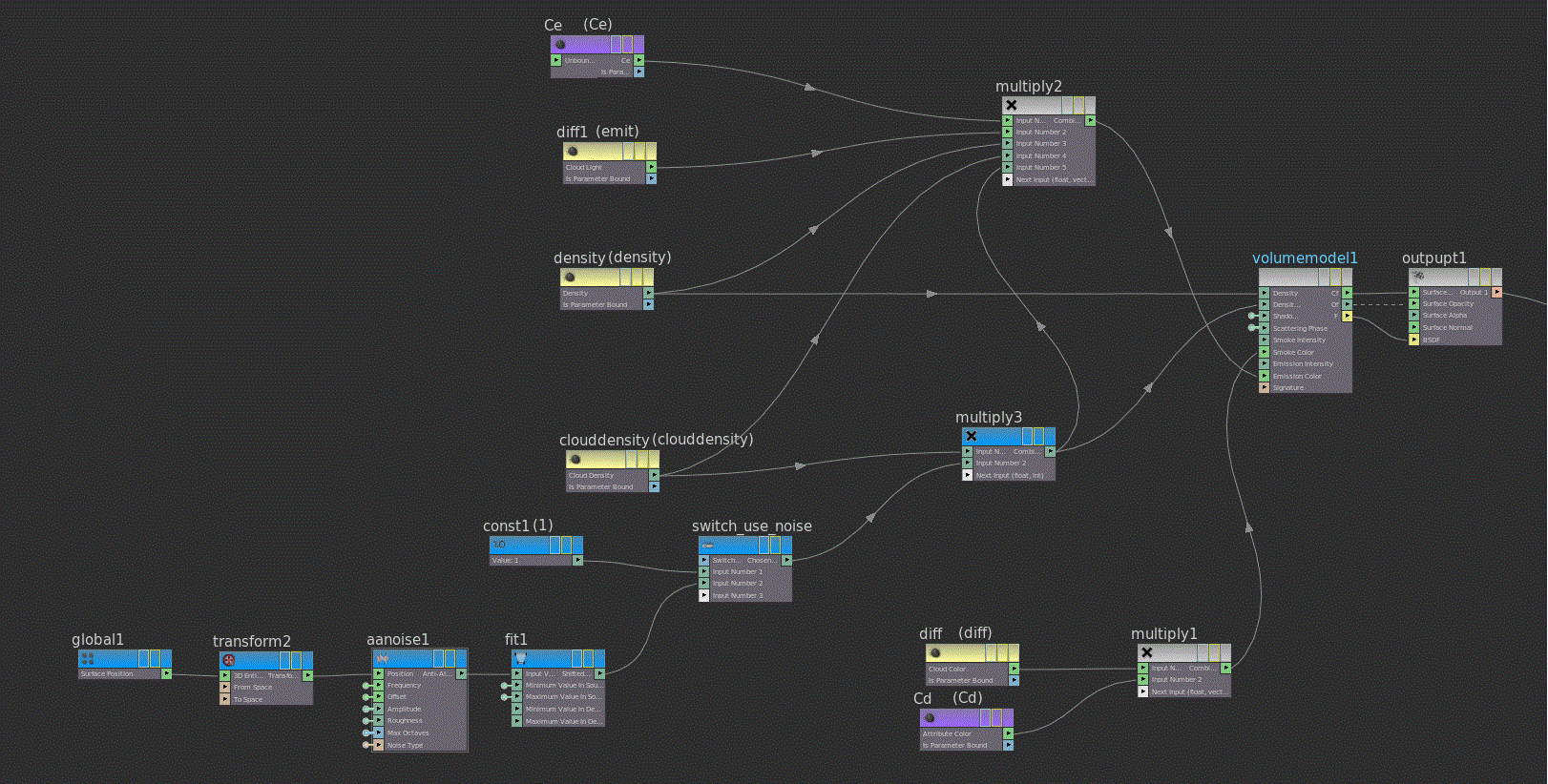Click 'Smoke Intensity' on volumemodel1
The width and height of the screenshot is (1548, 784).
[x=1299, y=340]
